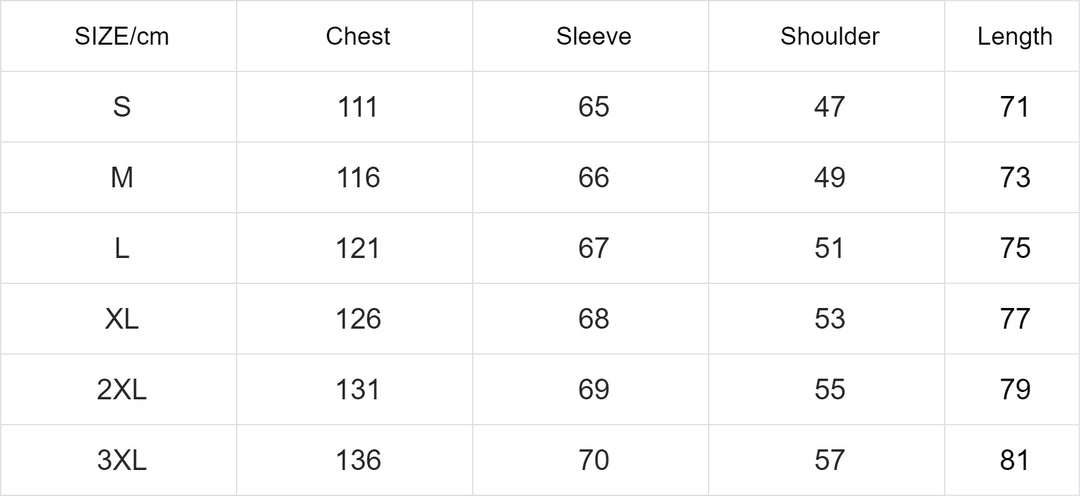
Task: Click the Sleeve column header
Action: point(594,37)
